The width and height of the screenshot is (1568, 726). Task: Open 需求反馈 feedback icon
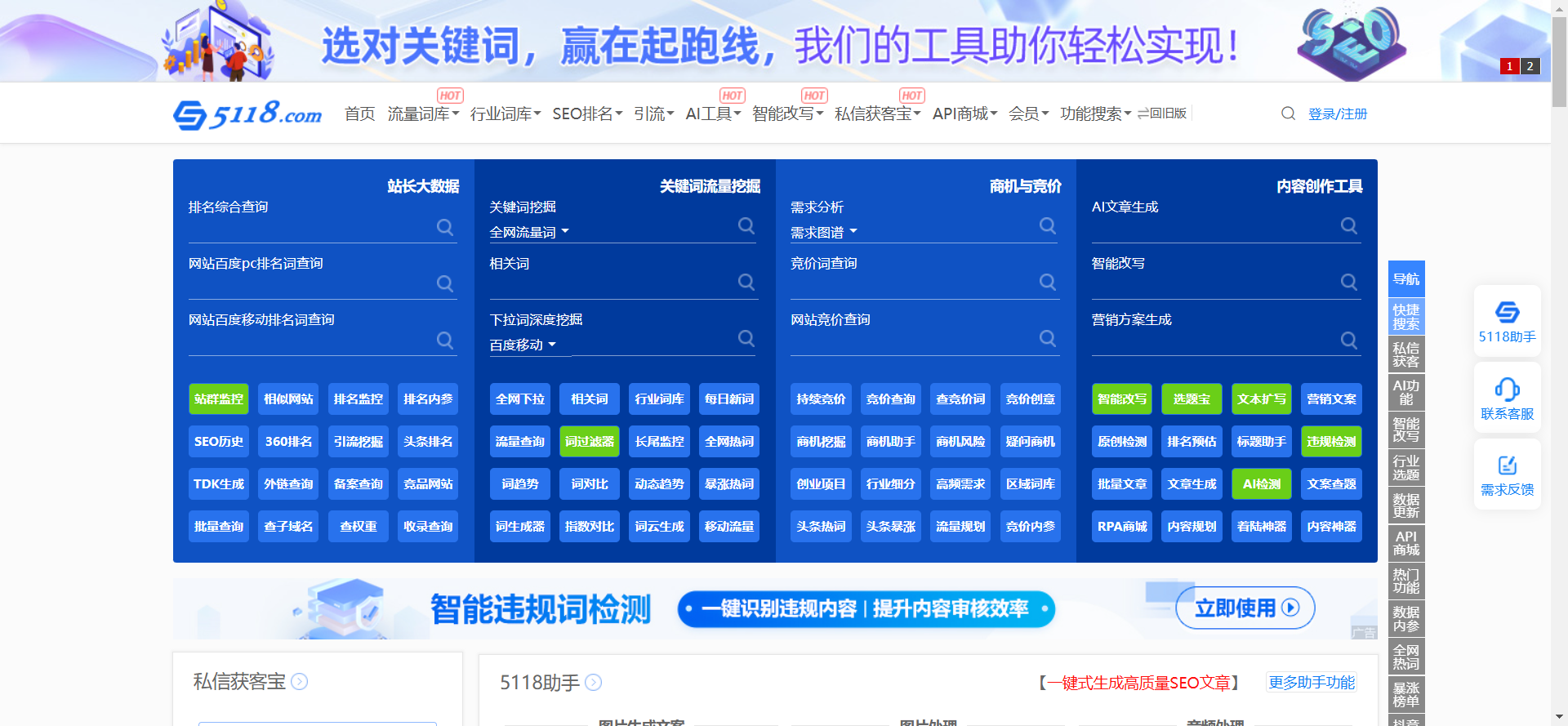(x=1508, y=474)
